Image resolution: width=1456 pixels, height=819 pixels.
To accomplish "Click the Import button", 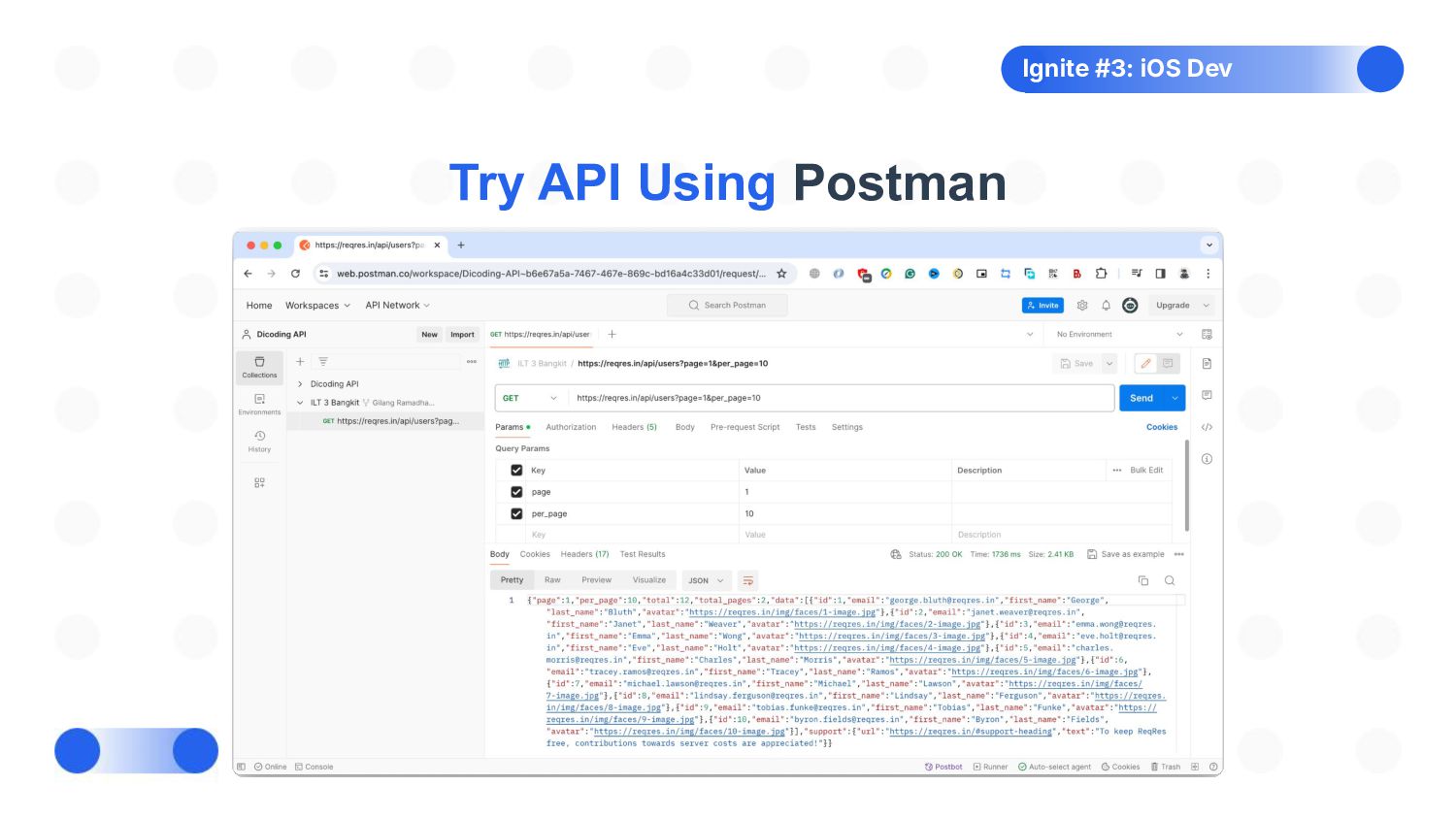I will click(462, 334).
